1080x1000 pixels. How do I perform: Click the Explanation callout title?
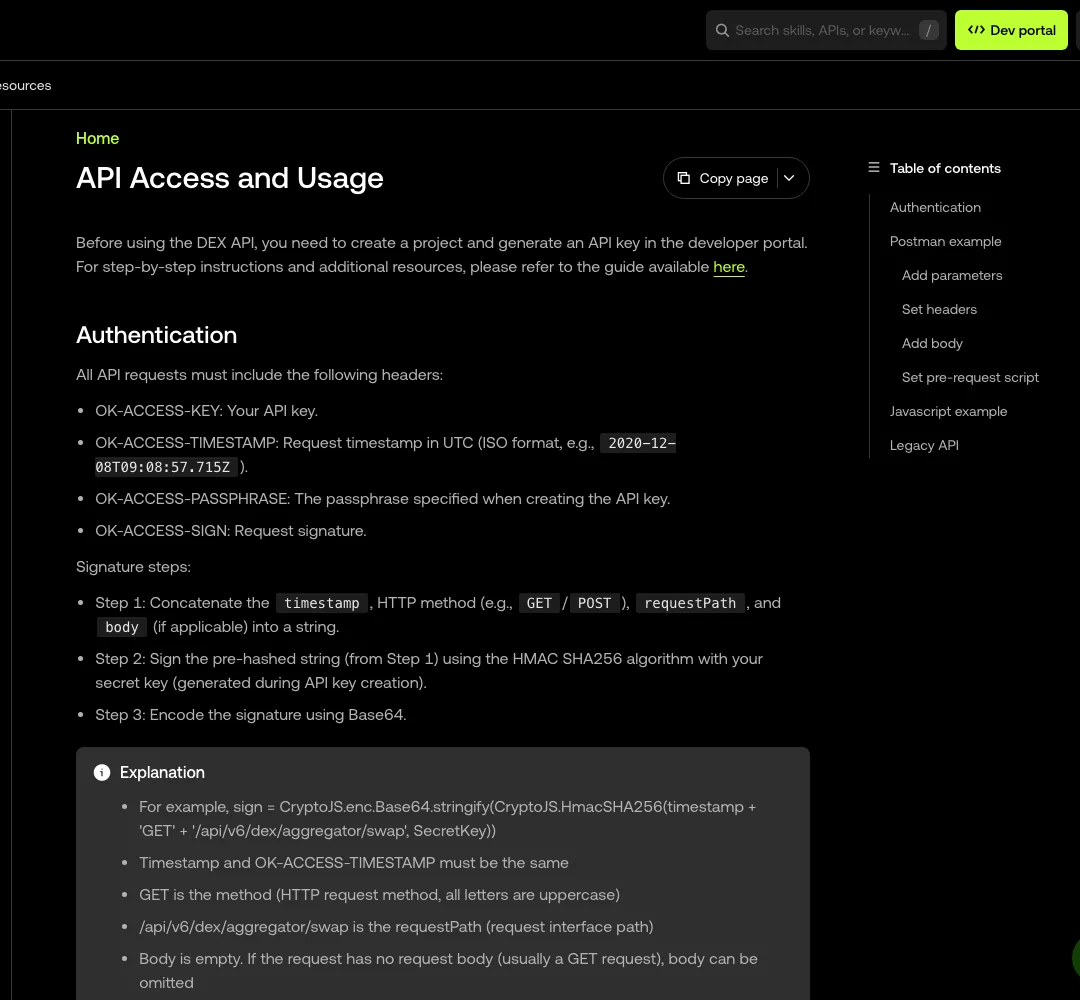[162, 773]
